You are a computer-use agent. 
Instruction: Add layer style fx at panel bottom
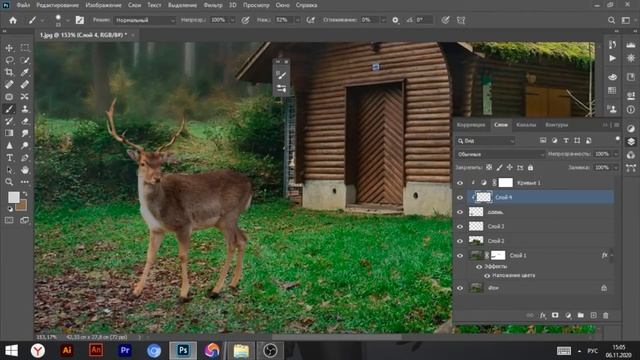[543, 315]
